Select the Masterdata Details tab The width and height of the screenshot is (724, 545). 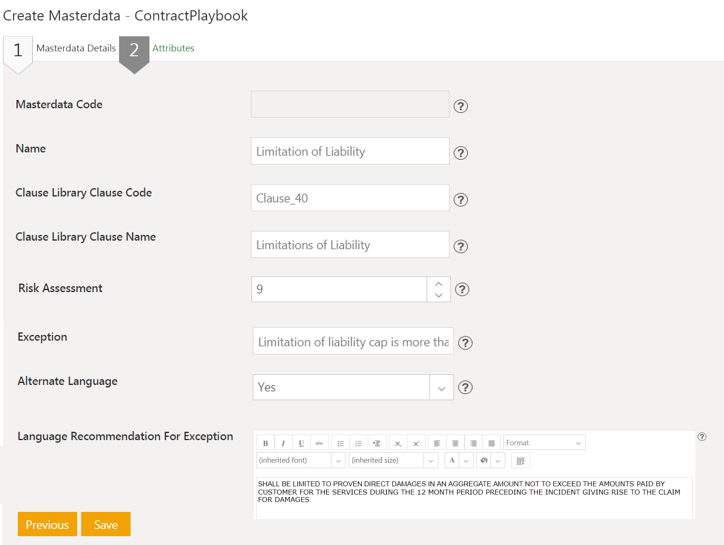point(76,48)
